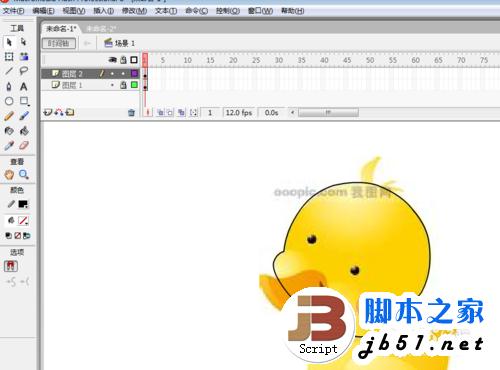
Task: Select the Subselection arrow tool
Action: tap(23, 42)
